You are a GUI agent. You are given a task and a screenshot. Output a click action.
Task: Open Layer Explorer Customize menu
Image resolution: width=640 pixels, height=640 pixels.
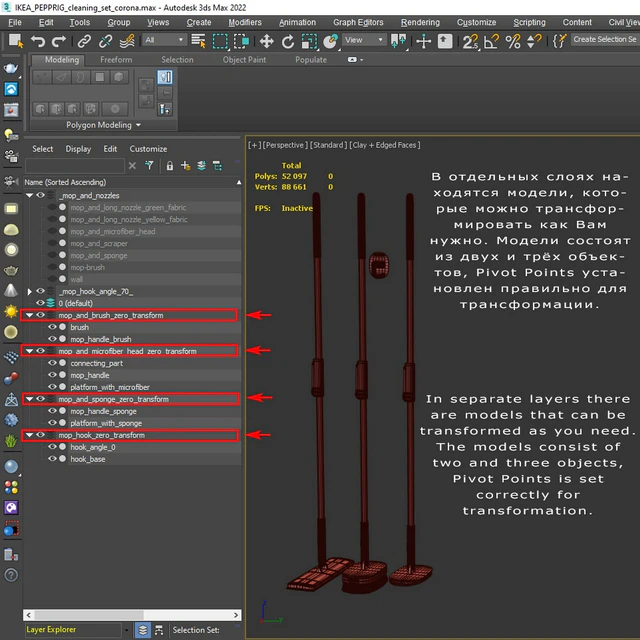pyautogui.click(x=148, y=149)
